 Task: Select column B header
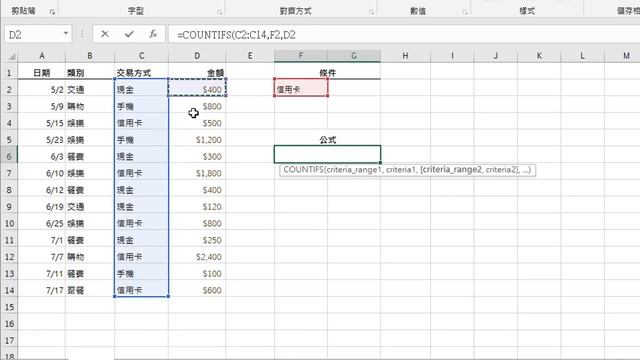pyautogui.click(x=90, y=56)
